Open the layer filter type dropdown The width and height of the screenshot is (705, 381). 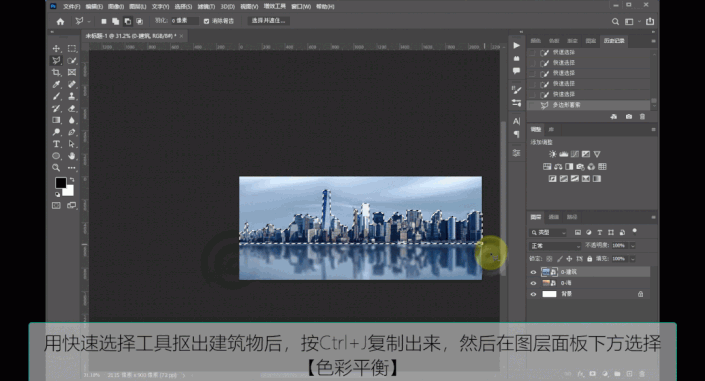point(548,233)
